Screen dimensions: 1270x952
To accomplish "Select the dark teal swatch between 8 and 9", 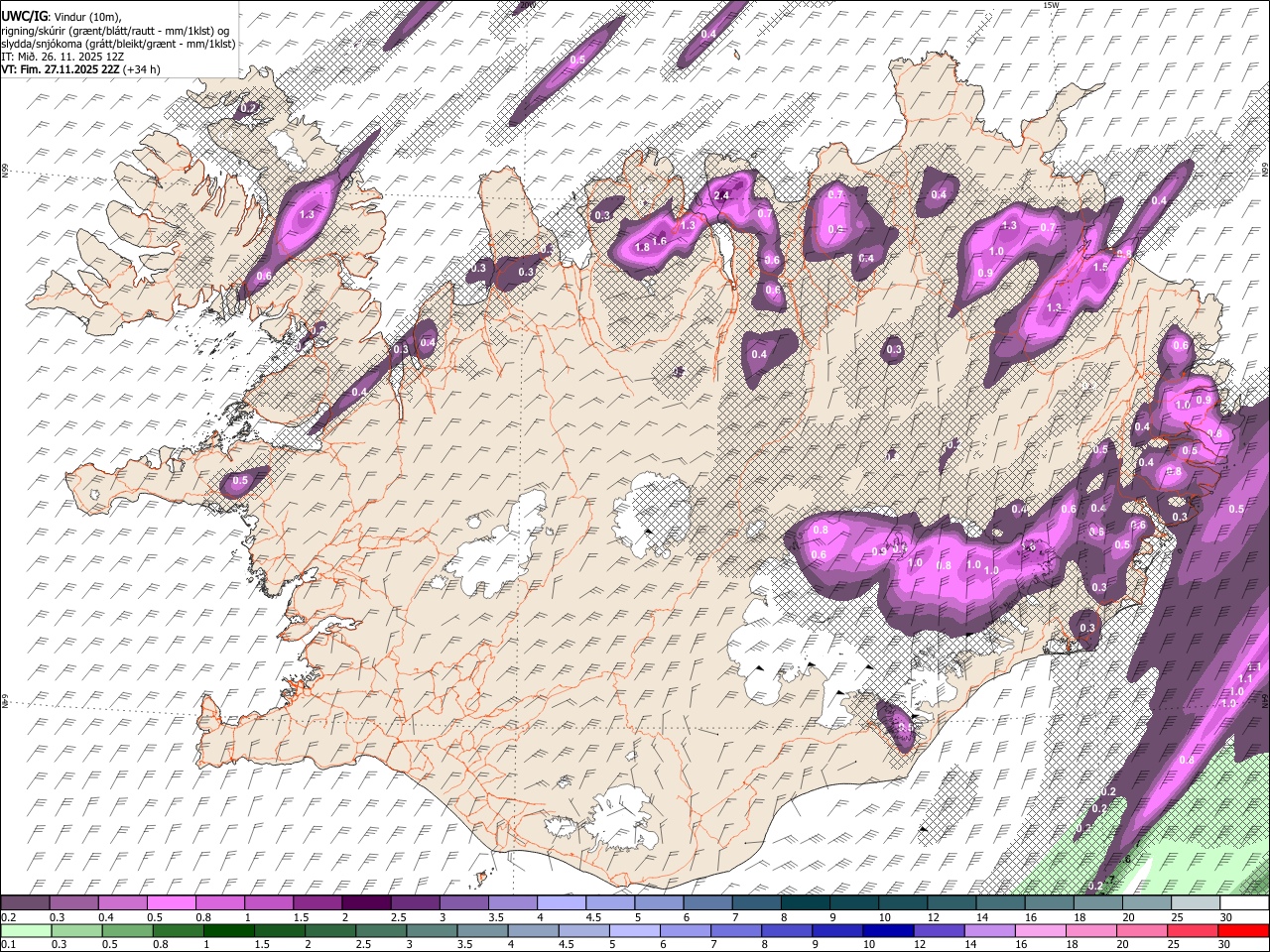I will pyautogui.click(x=804, y=903).
